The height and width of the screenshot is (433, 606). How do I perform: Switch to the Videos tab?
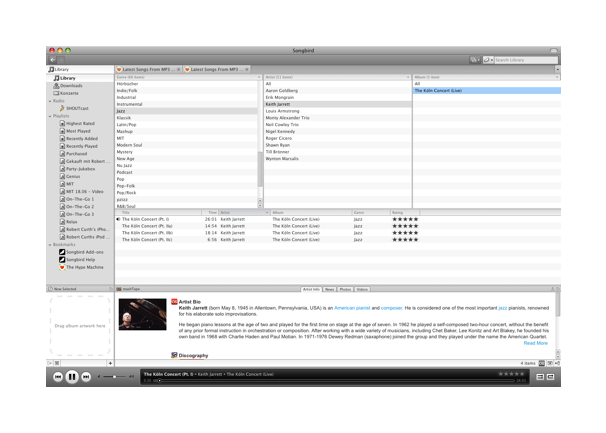tap(362, 289)
